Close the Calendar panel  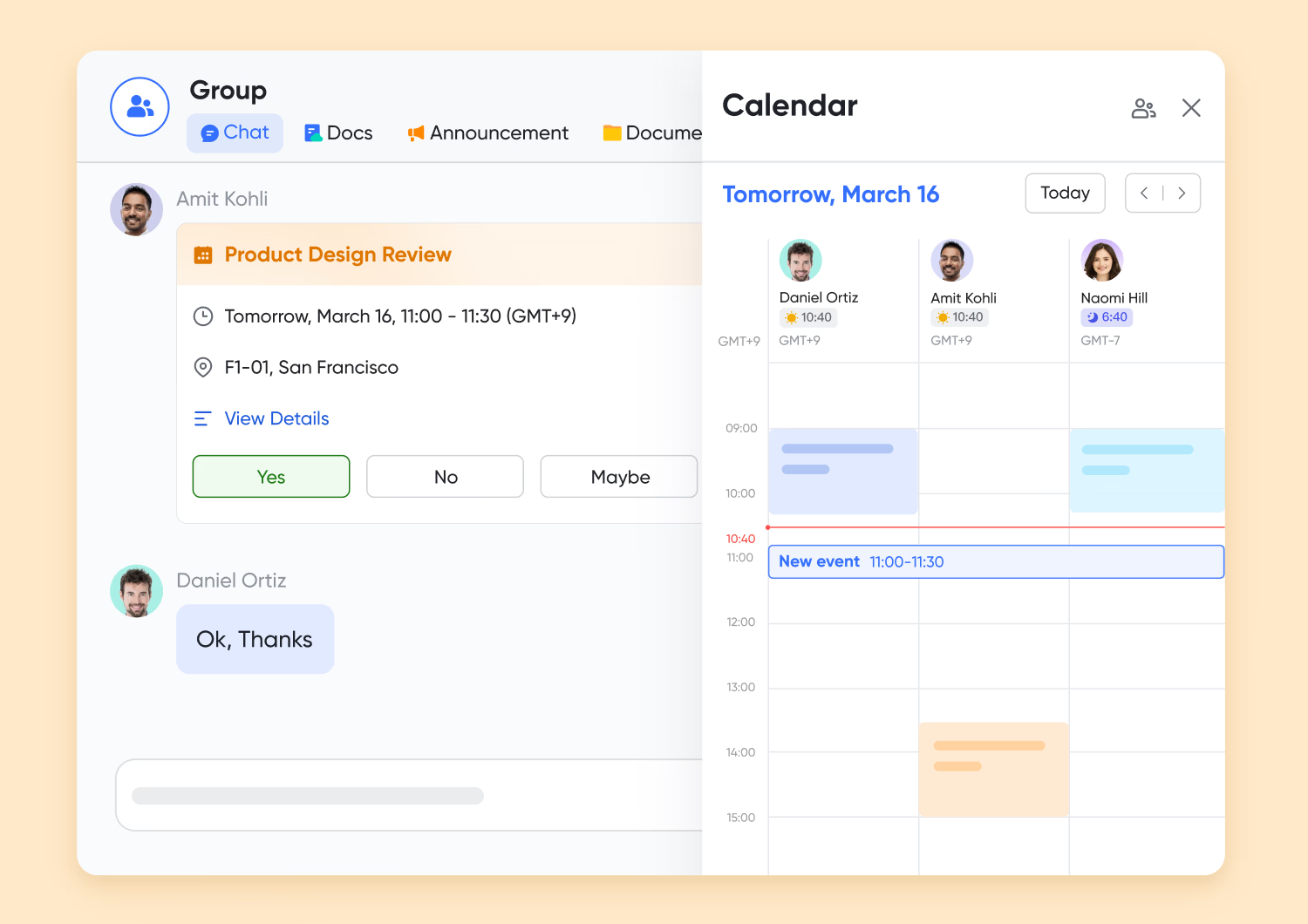[x=1191, y=108]
